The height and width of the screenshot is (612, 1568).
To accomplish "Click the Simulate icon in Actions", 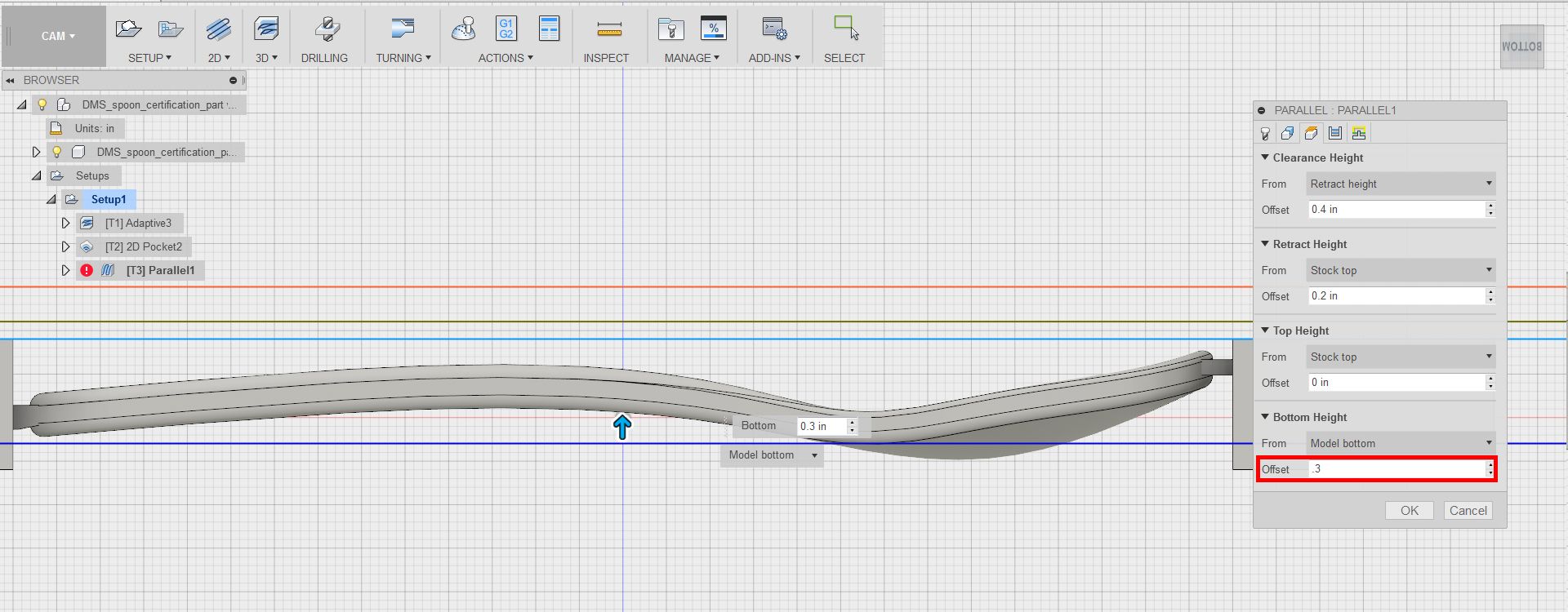I will (463, 29).
